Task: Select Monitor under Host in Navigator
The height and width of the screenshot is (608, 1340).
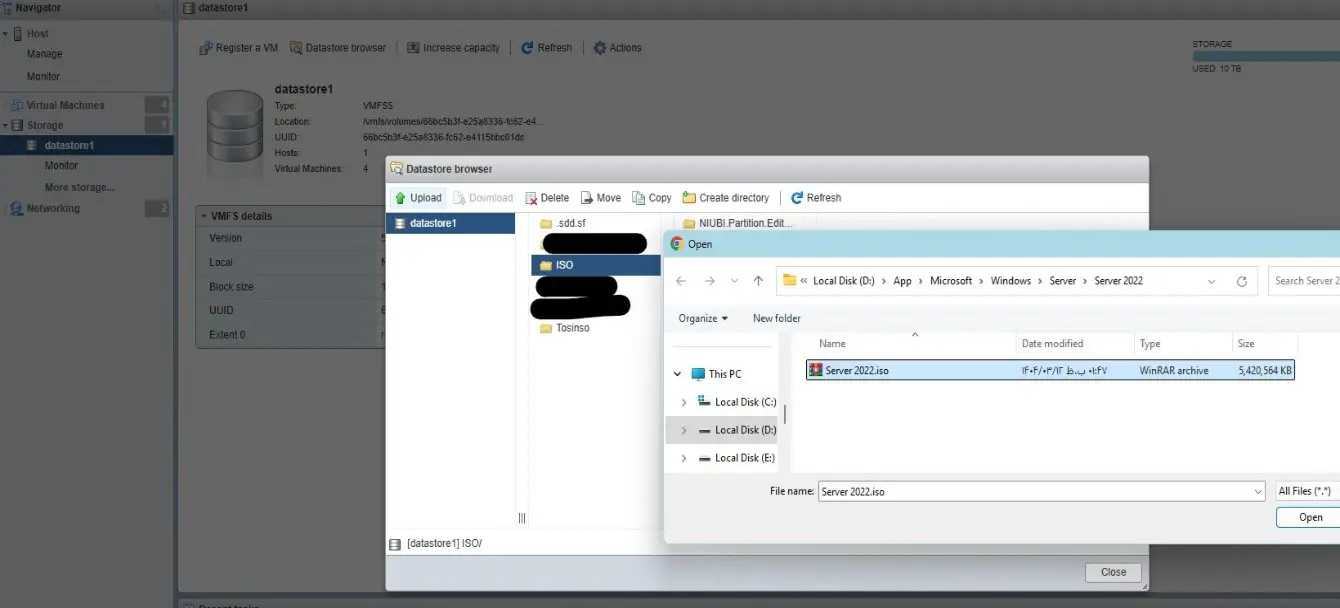Action: click(x=43, y=76)
